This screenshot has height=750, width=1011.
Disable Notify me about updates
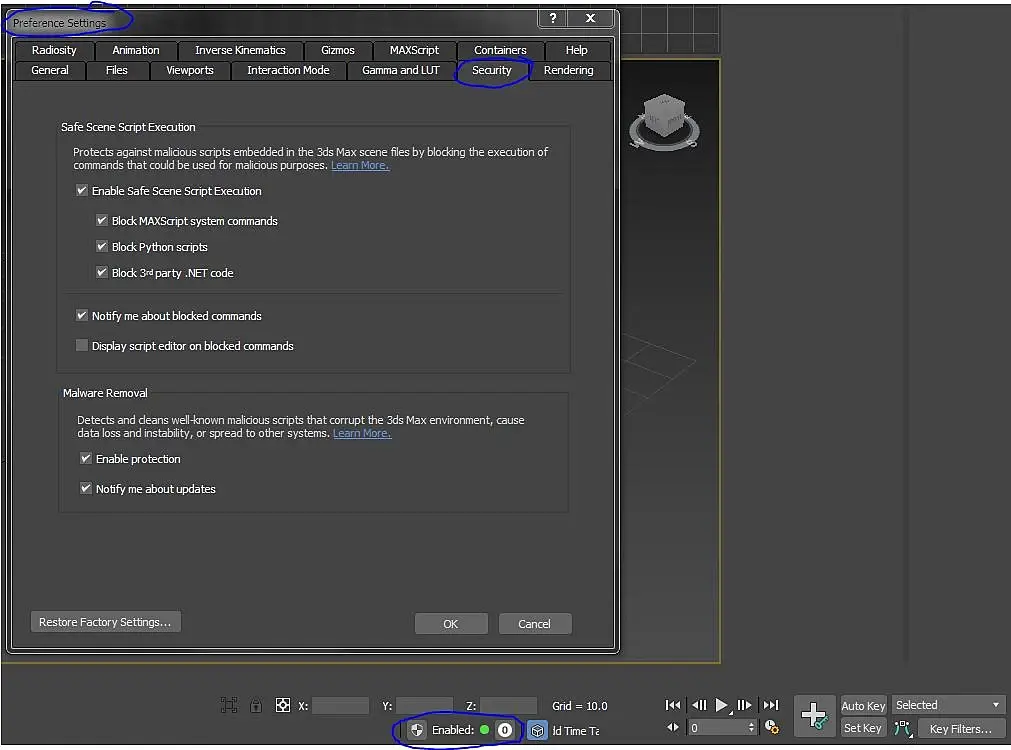(86, 489)
